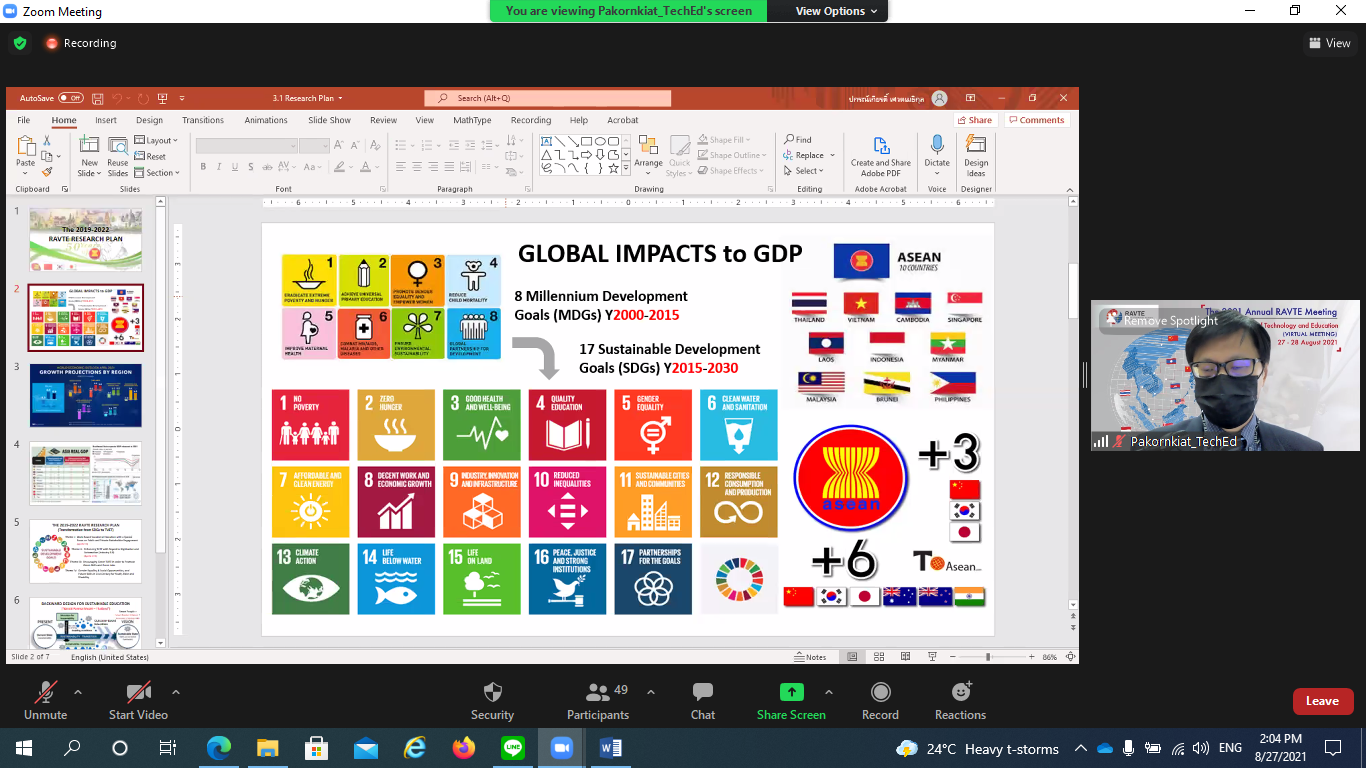Click the PowerPoint account profile avatar

click(x=939, y=98)
